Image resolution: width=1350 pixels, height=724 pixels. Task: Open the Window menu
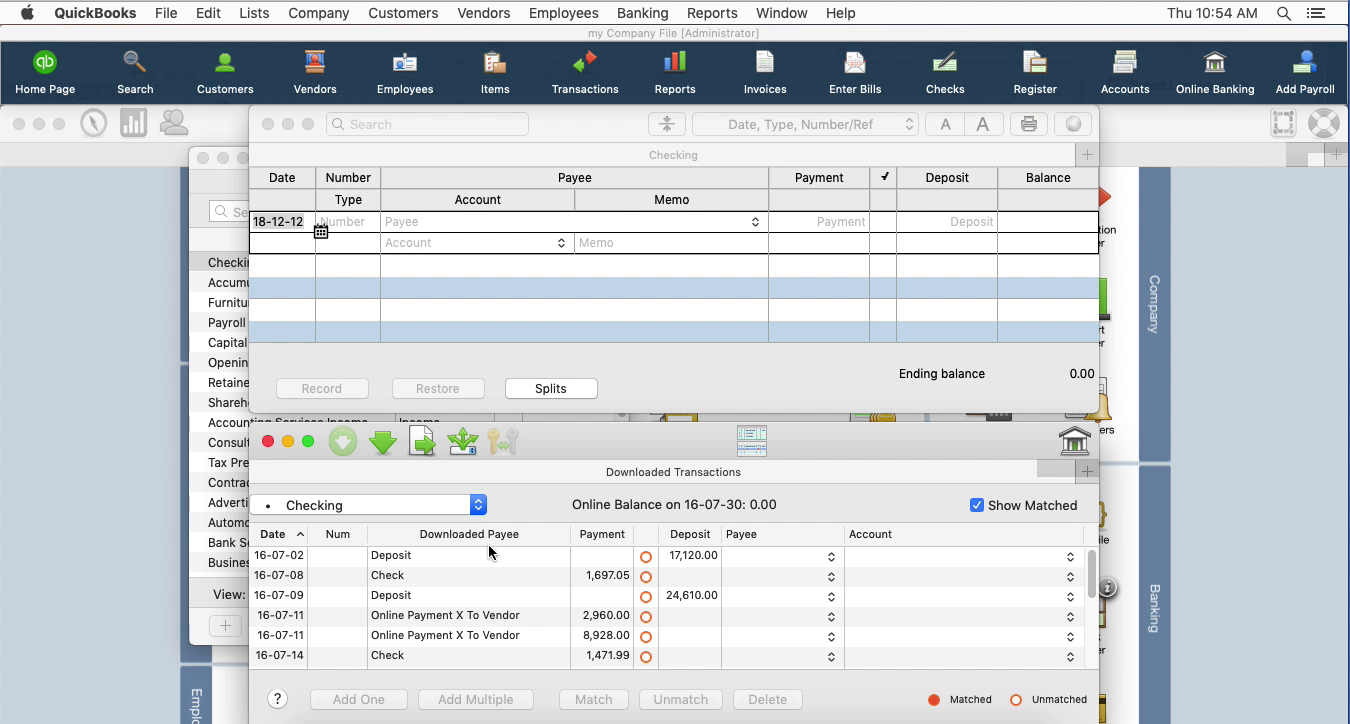781,13
